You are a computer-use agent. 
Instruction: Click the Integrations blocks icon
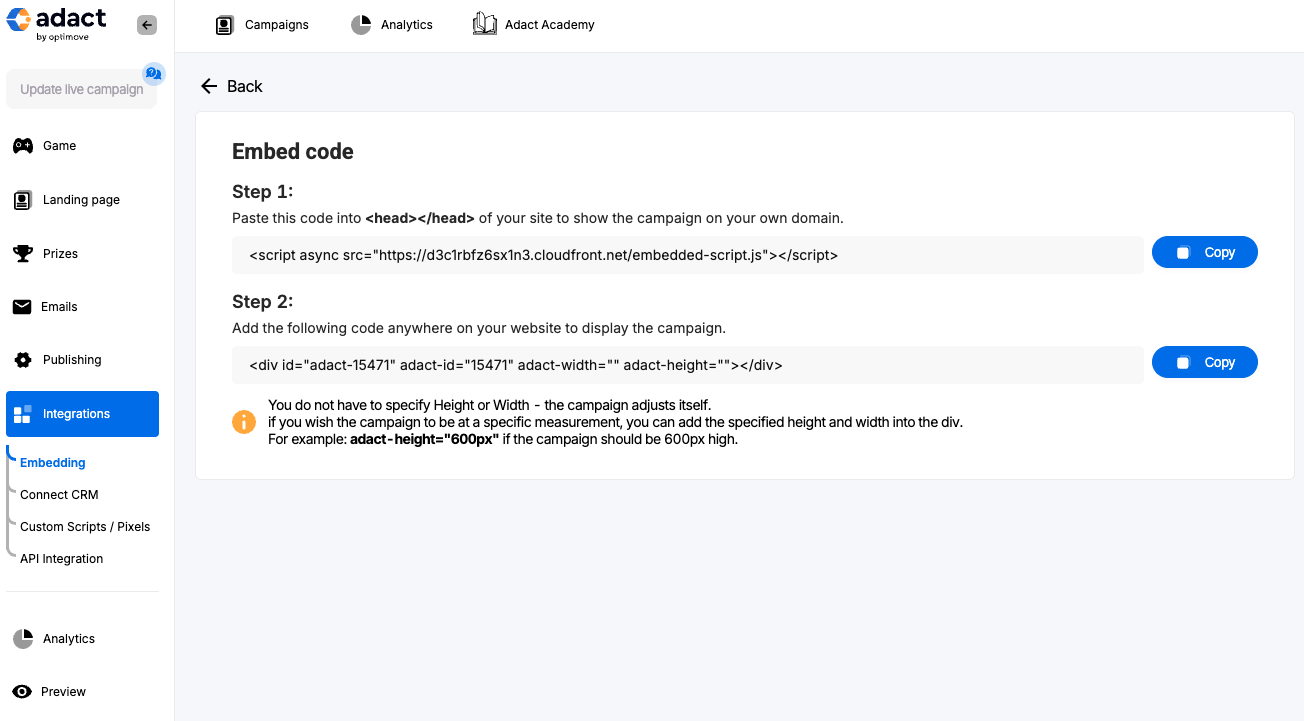tap(22, 414)
